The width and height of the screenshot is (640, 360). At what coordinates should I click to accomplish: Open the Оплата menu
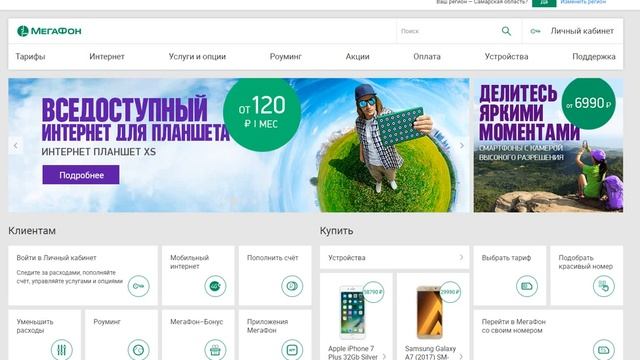[x=427, y=57]
